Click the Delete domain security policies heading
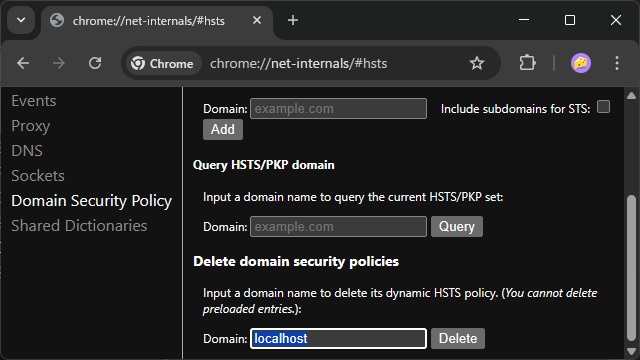The width and height of the screenshot is (640, 360). coord(296,261)
